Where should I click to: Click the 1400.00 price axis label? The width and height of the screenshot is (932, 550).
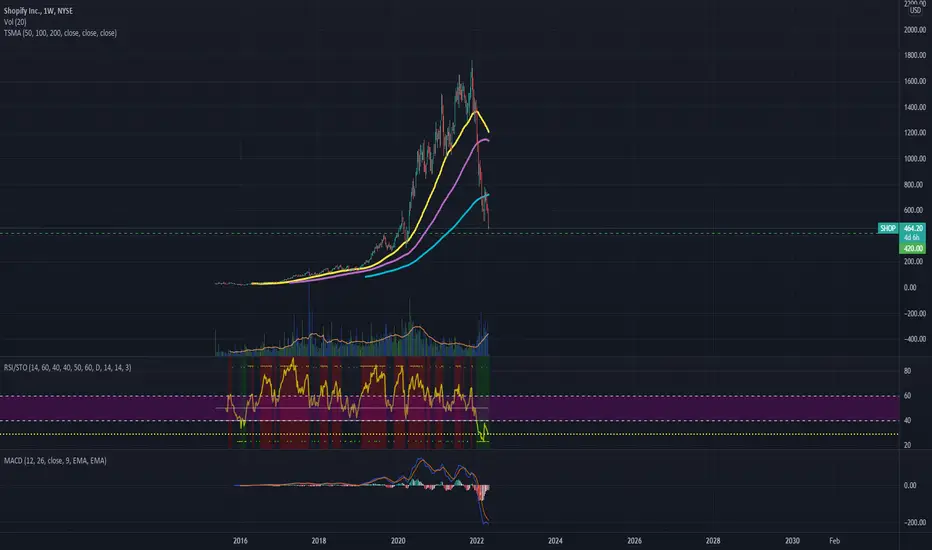pyautogui.click(x=914, y=108)
